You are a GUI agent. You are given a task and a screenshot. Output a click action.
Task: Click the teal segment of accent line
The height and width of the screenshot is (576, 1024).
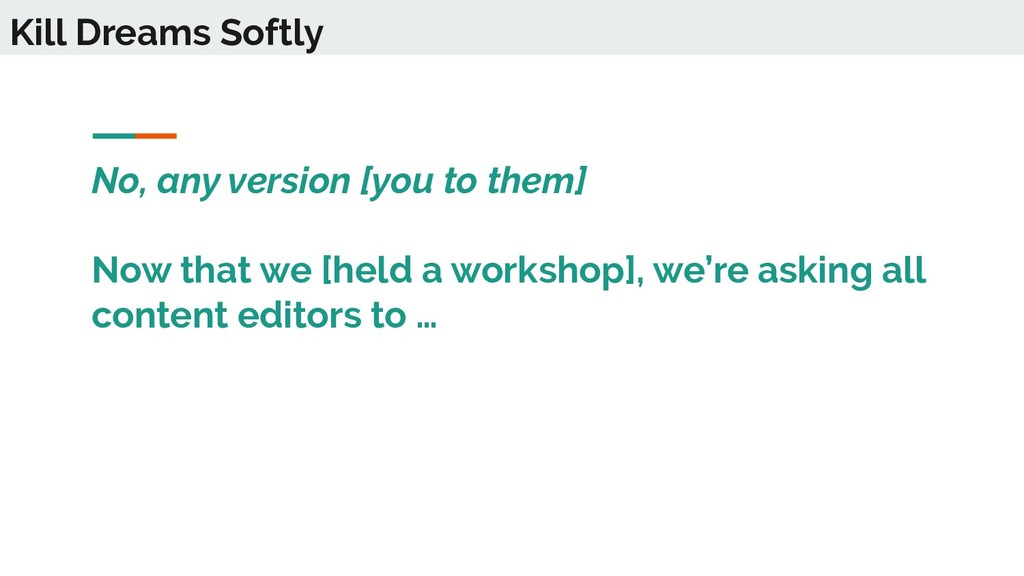[x=114, y=136]
